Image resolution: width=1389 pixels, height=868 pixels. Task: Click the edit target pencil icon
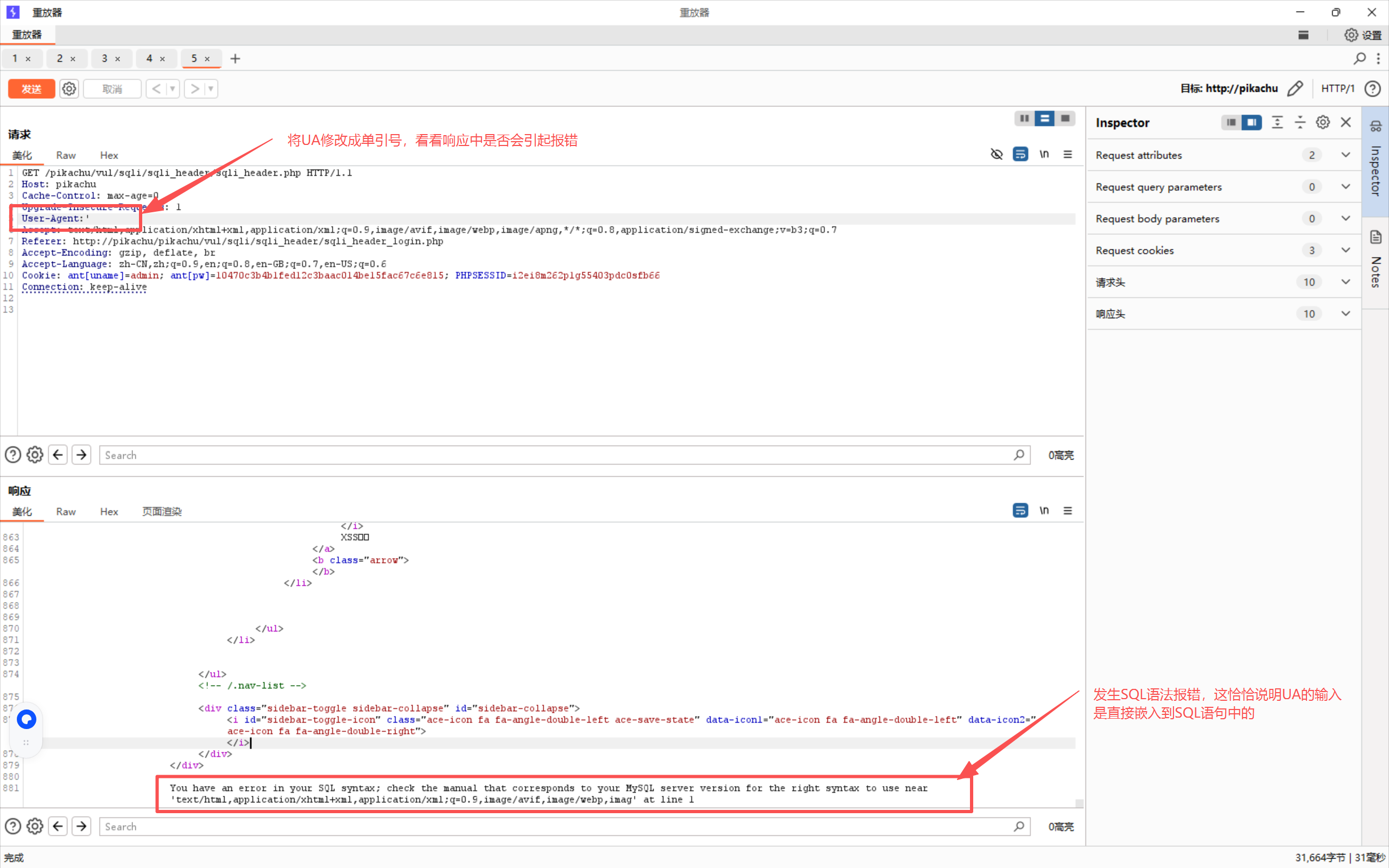tap(1295, 88)
